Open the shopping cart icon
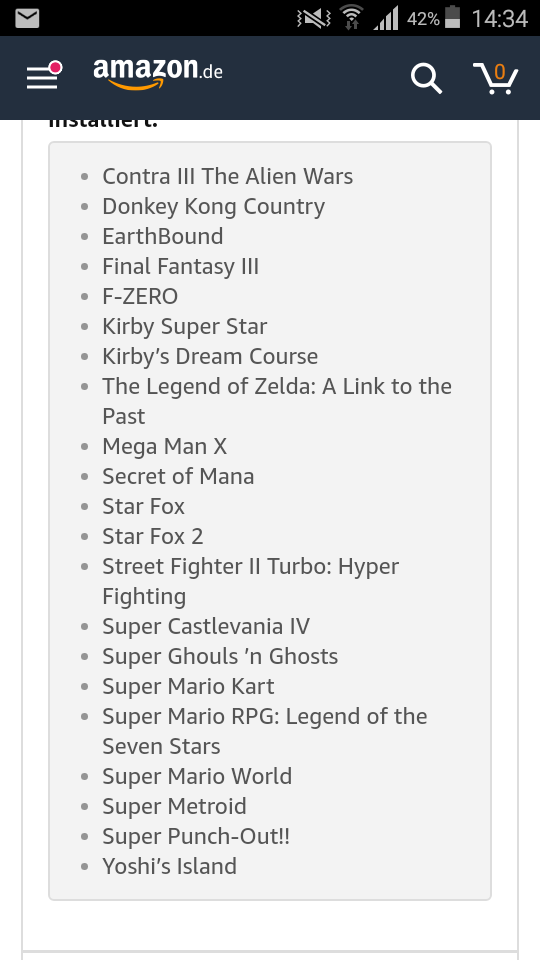This screenshot has height=960, width=540. pos(496,78)
